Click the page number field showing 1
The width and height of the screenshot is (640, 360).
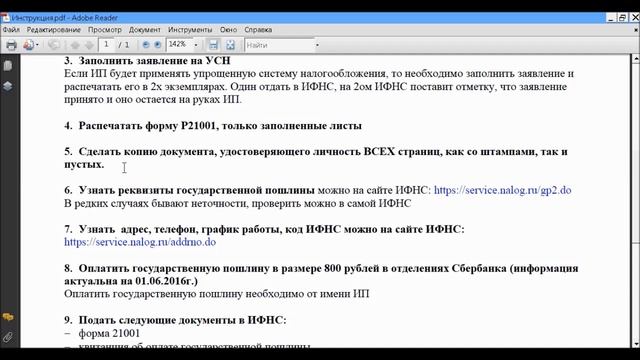coord(107,44)
